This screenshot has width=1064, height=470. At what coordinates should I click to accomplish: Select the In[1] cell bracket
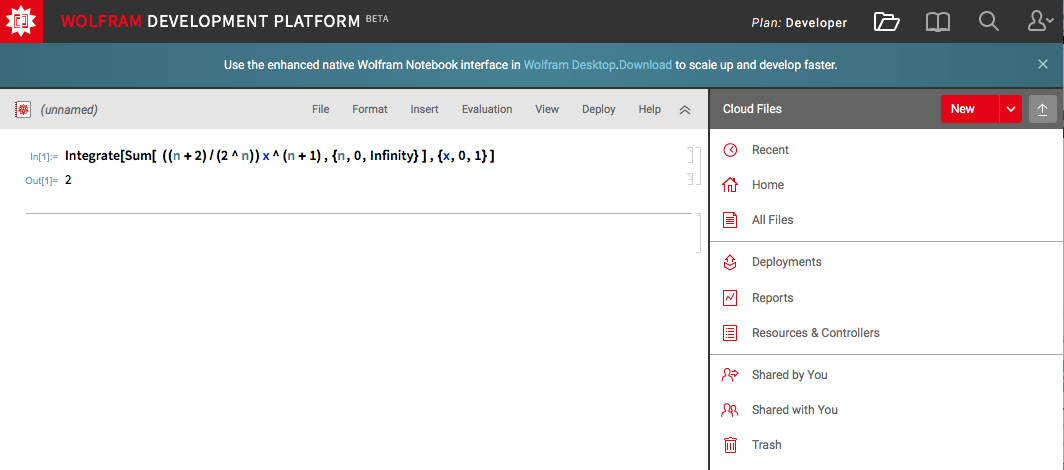point(691,155)
